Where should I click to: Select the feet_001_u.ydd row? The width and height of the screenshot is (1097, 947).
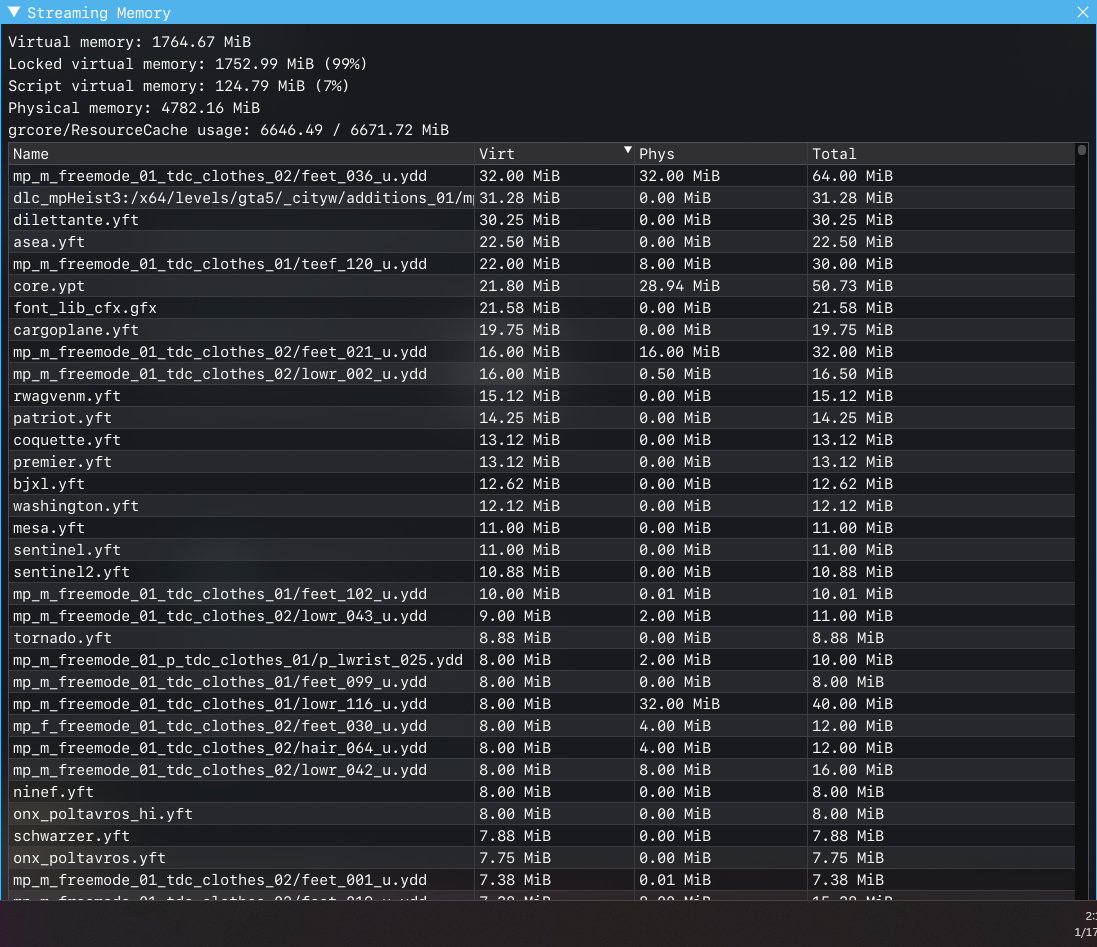pos(542,880)
